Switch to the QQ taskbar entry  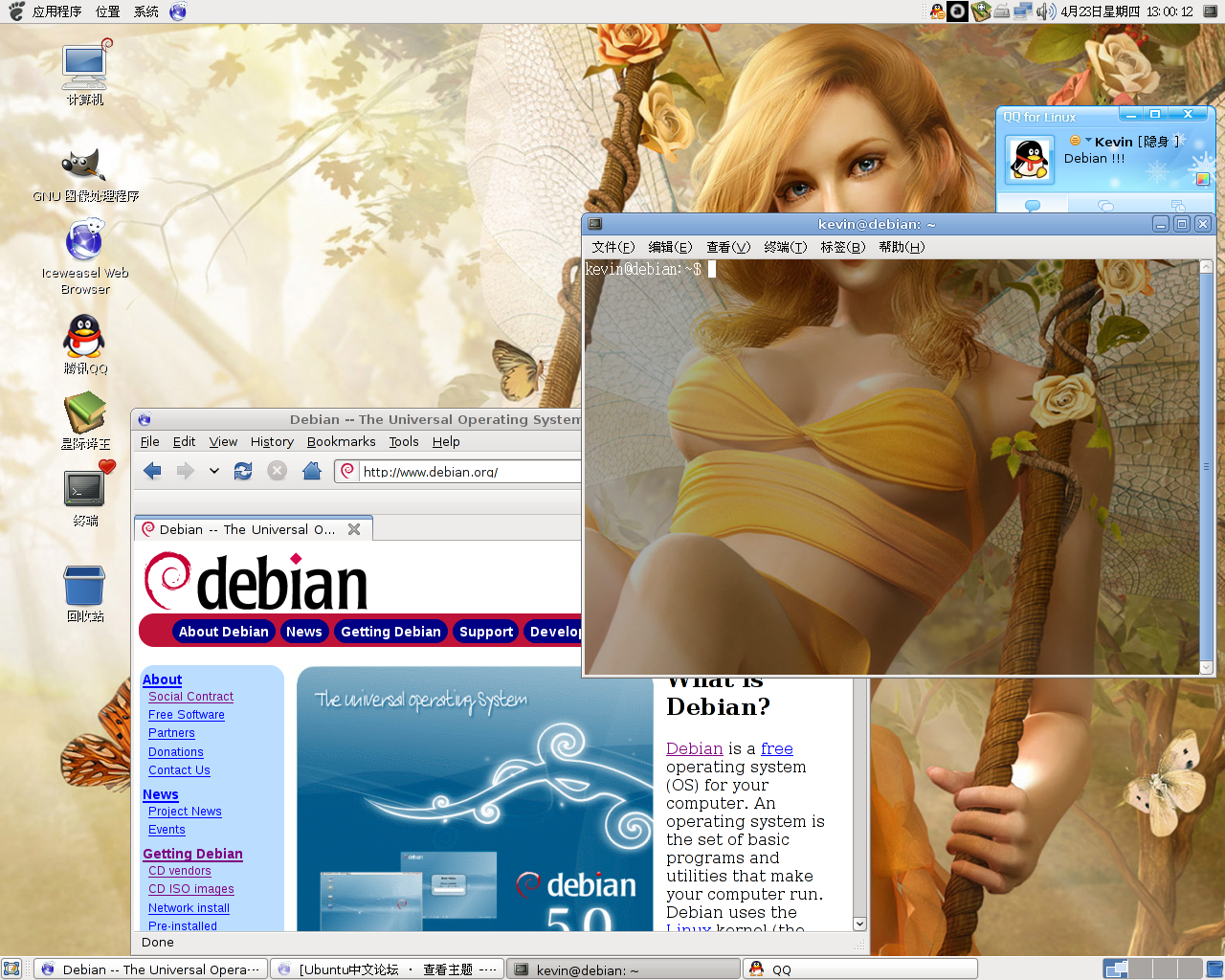tap(859, 969)
